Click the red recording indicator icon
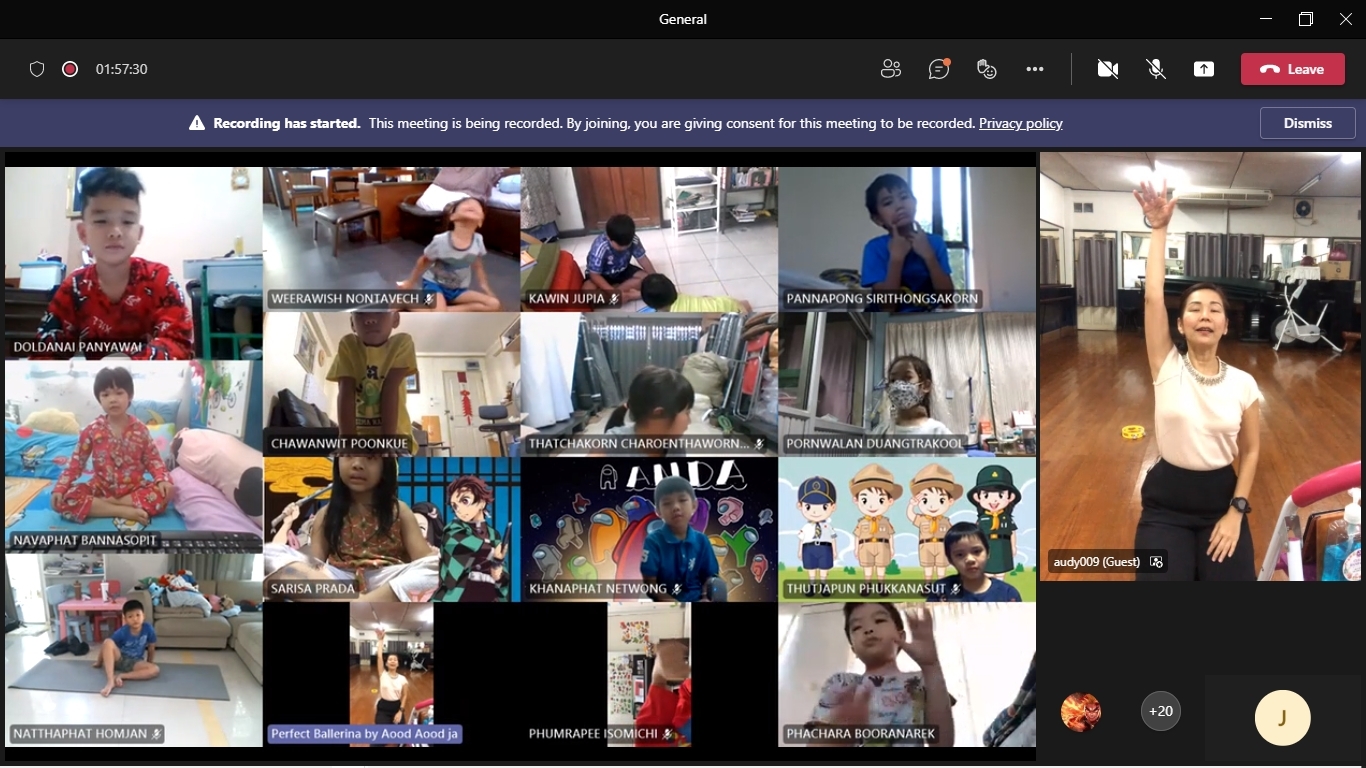The image size is (1366, 768). [70, 69]
